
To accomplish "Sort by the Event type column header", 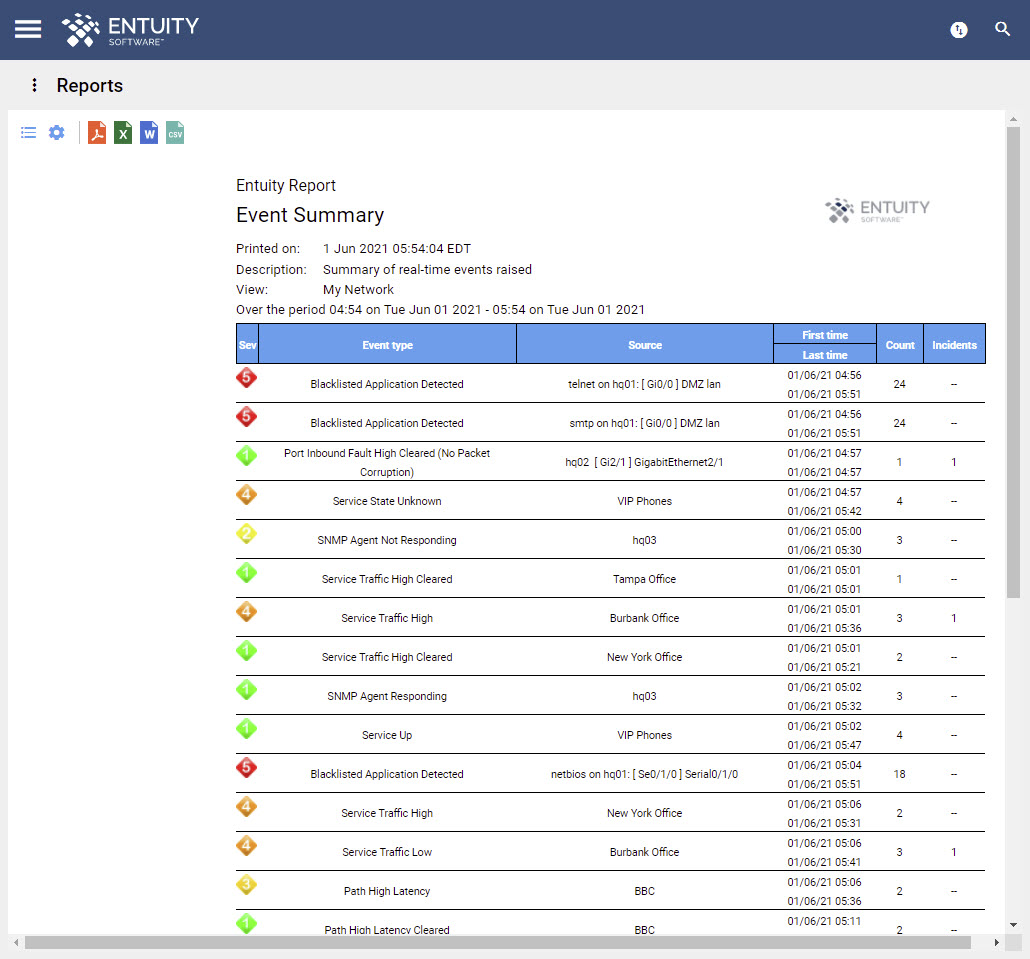I will [387, 344].
